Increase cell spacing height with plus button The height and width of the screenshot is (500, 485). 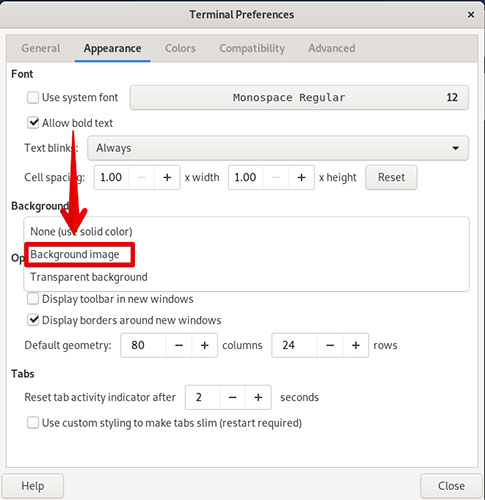tap(301, 177)
